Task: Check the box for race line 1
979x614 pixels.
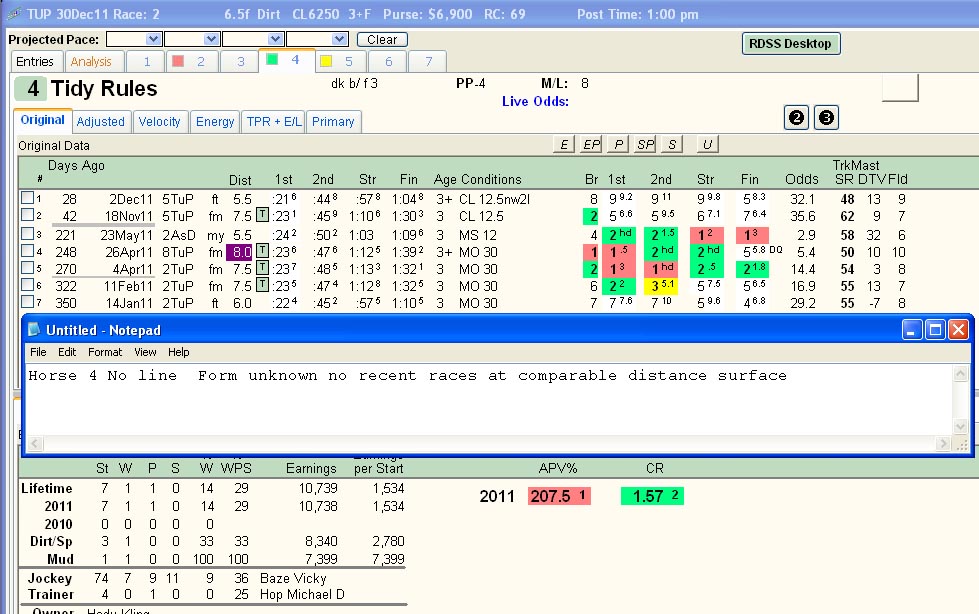Action: pos(27,198)
